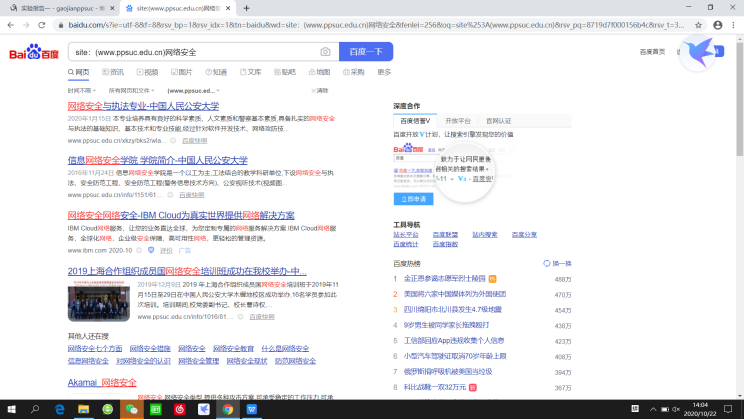
Task: Switch to Chrome in the taskbar
Action: 228,409
